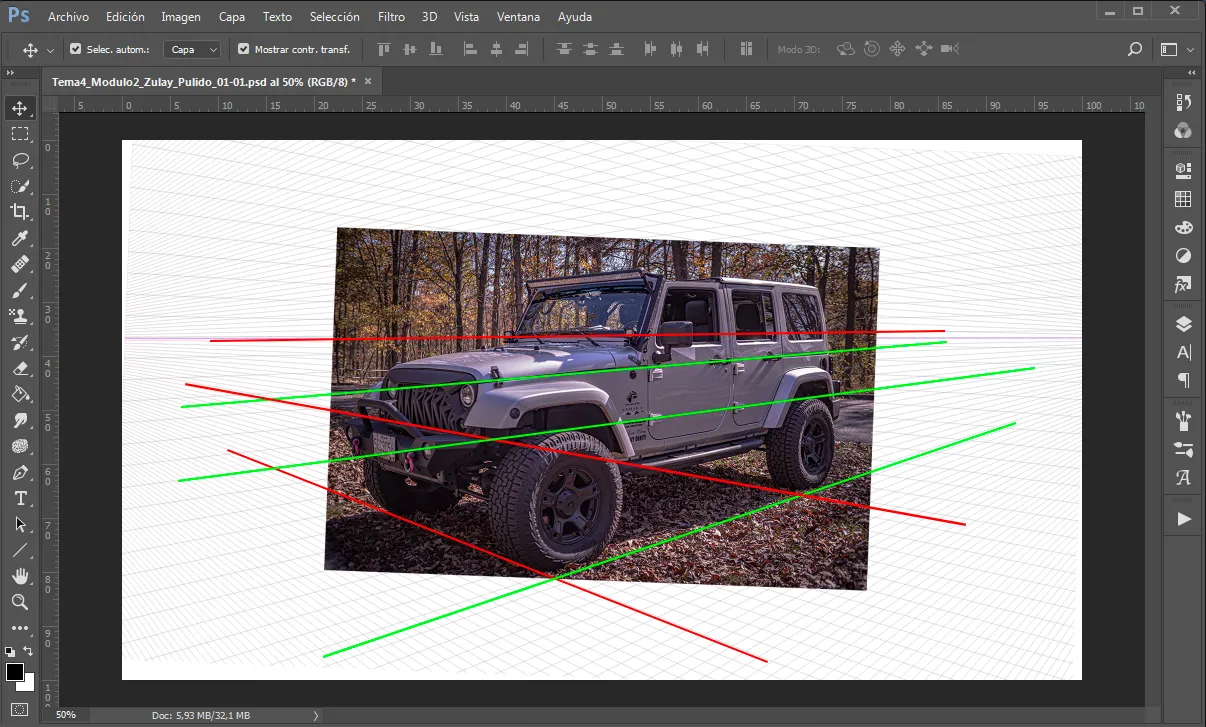Select the Pen tool
The height and width of the screenshot is (727, 1206).
(x=20, y=472)
